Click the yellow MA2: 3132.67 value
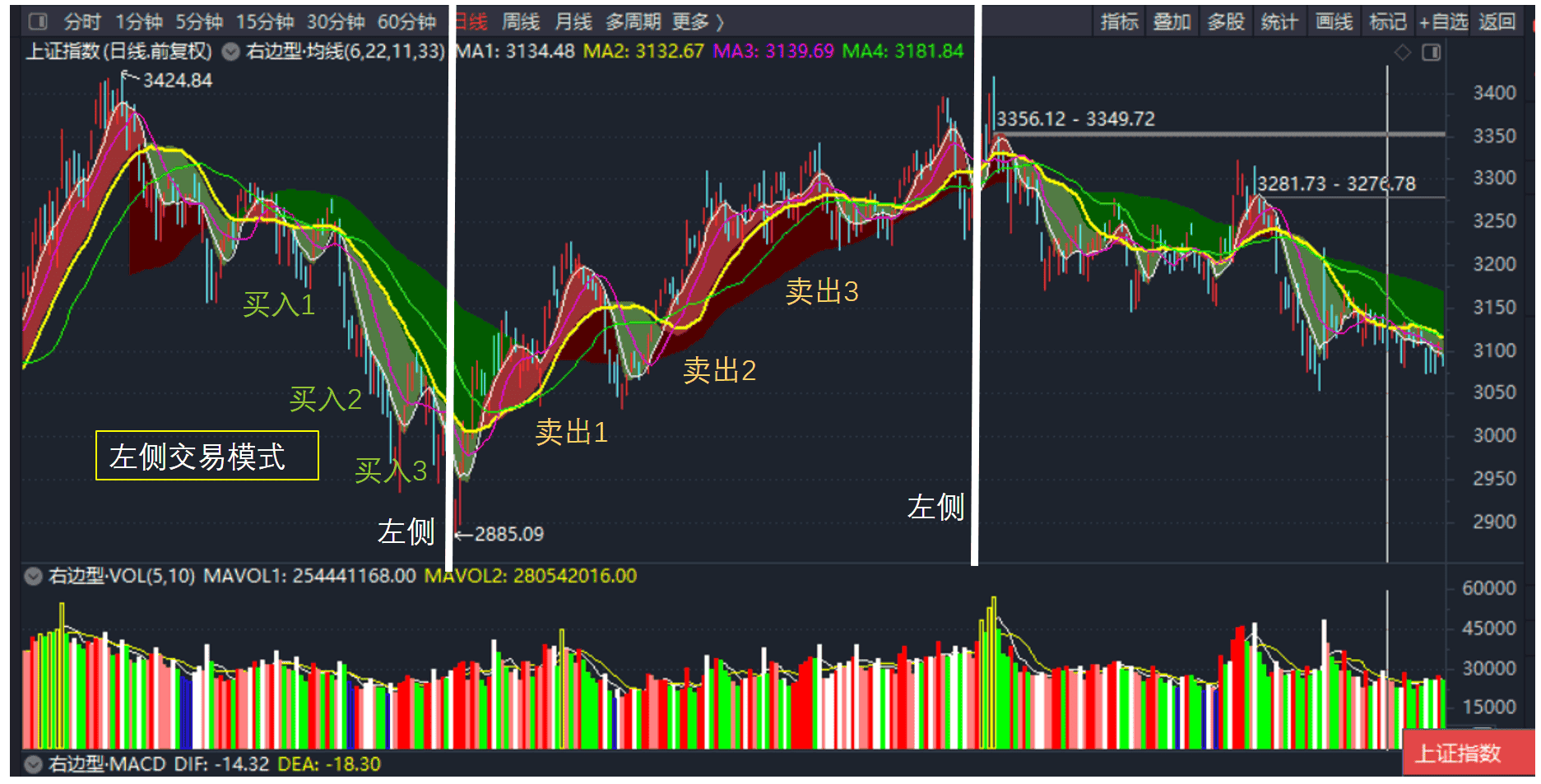This screenshot has height=784, width=1541. [x=643, y=52]
